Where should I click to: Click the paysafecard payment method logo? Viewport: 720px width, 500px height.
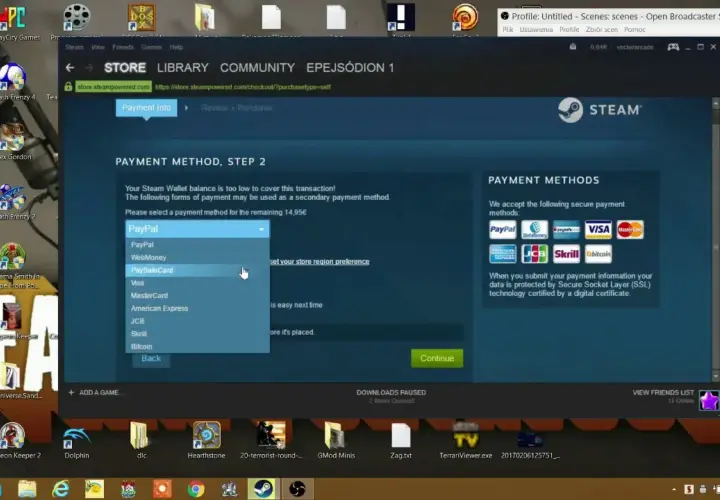[x=566, y=230]
